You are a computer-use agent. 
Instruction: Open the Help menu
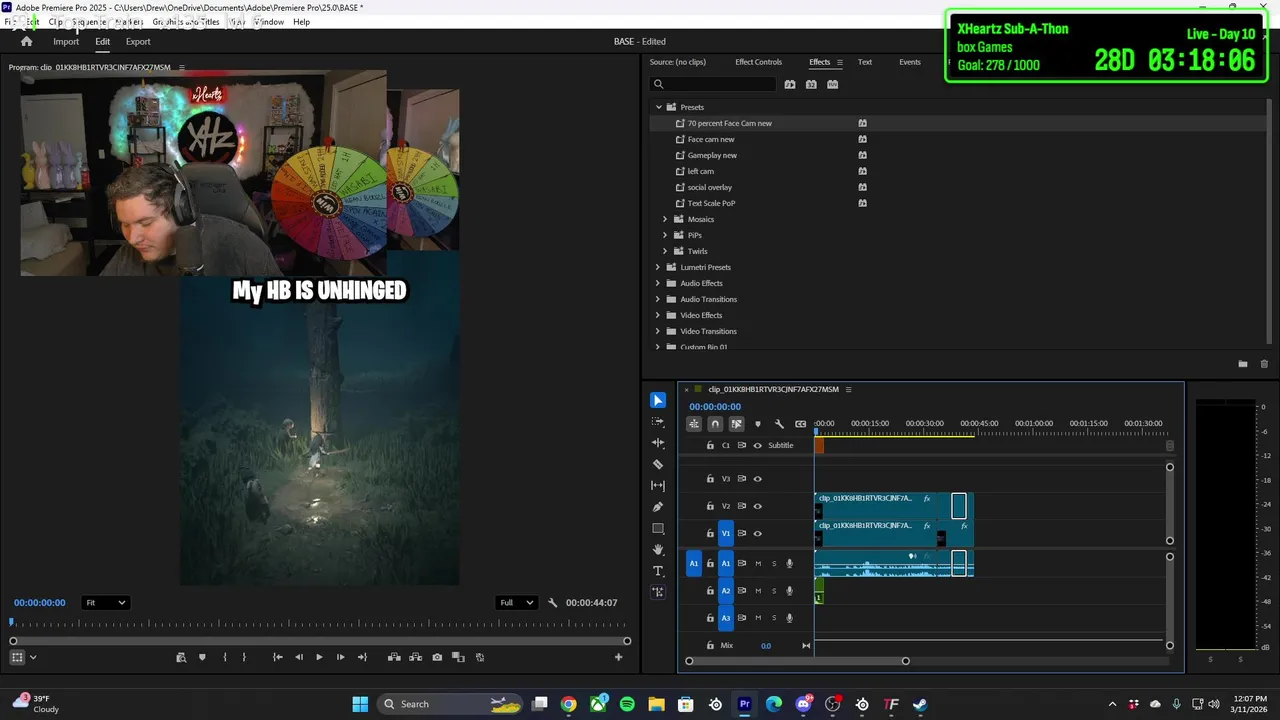click(301, 22)
